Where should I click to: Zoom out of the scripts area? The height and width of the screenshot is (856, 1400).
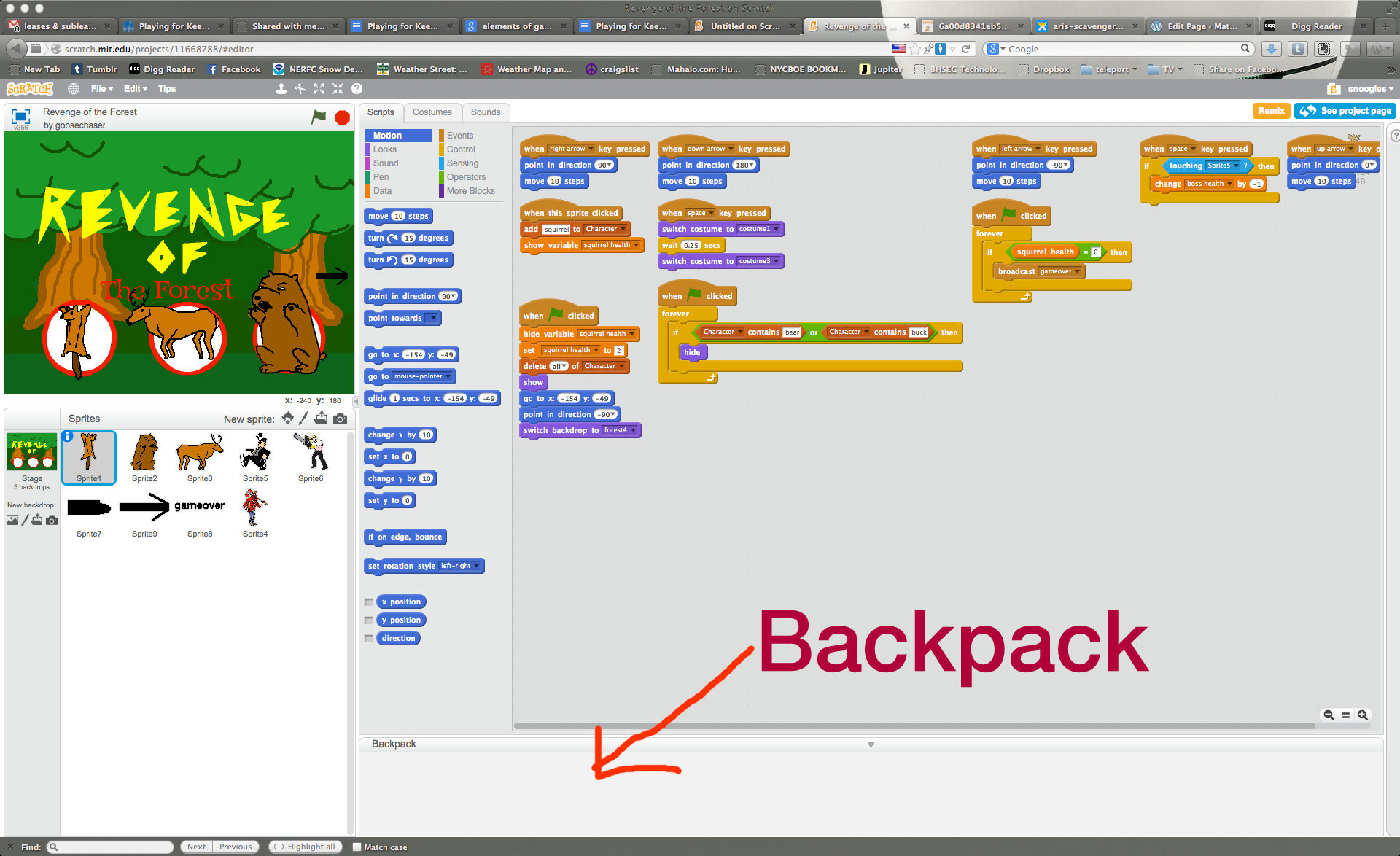tap(1329, 715)
